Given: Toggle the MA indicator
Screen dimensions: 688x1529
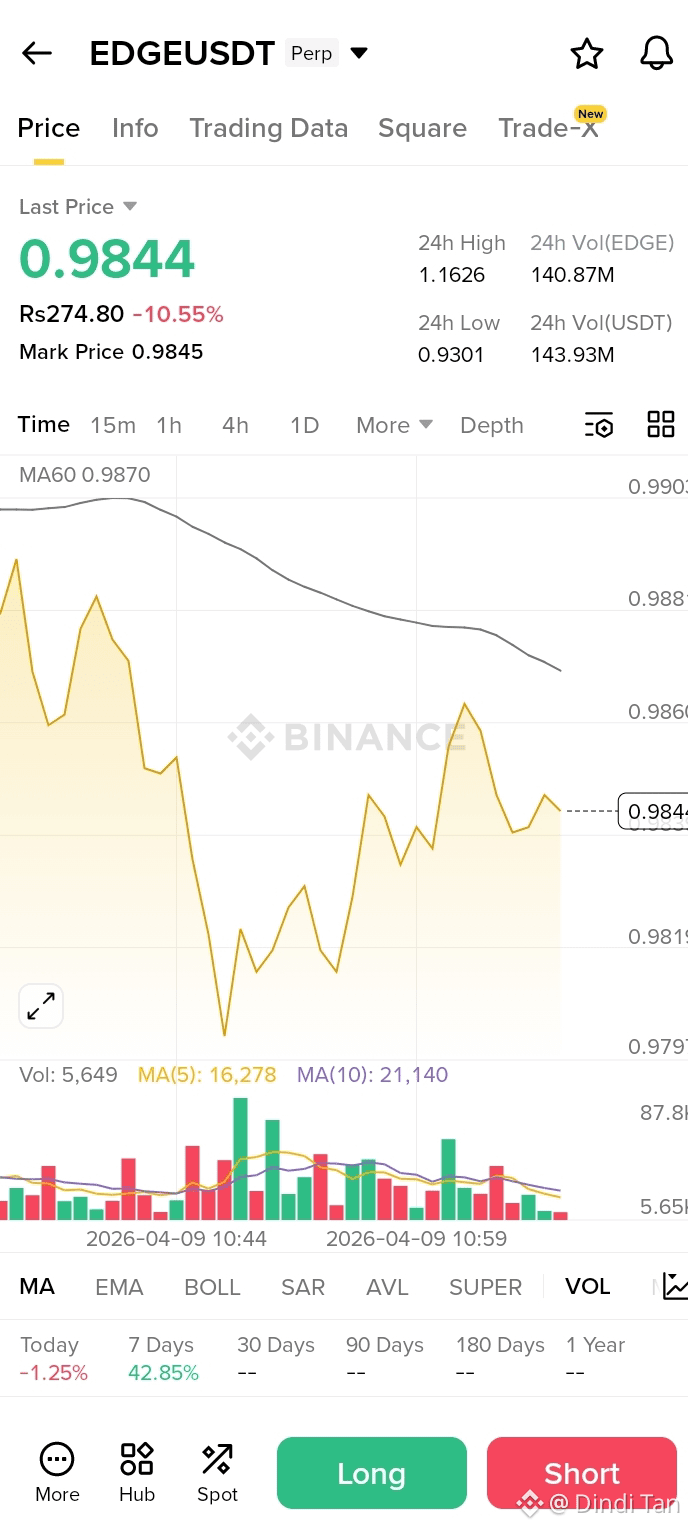Looking at the screenshot, I should click(x=37, y=1287).
